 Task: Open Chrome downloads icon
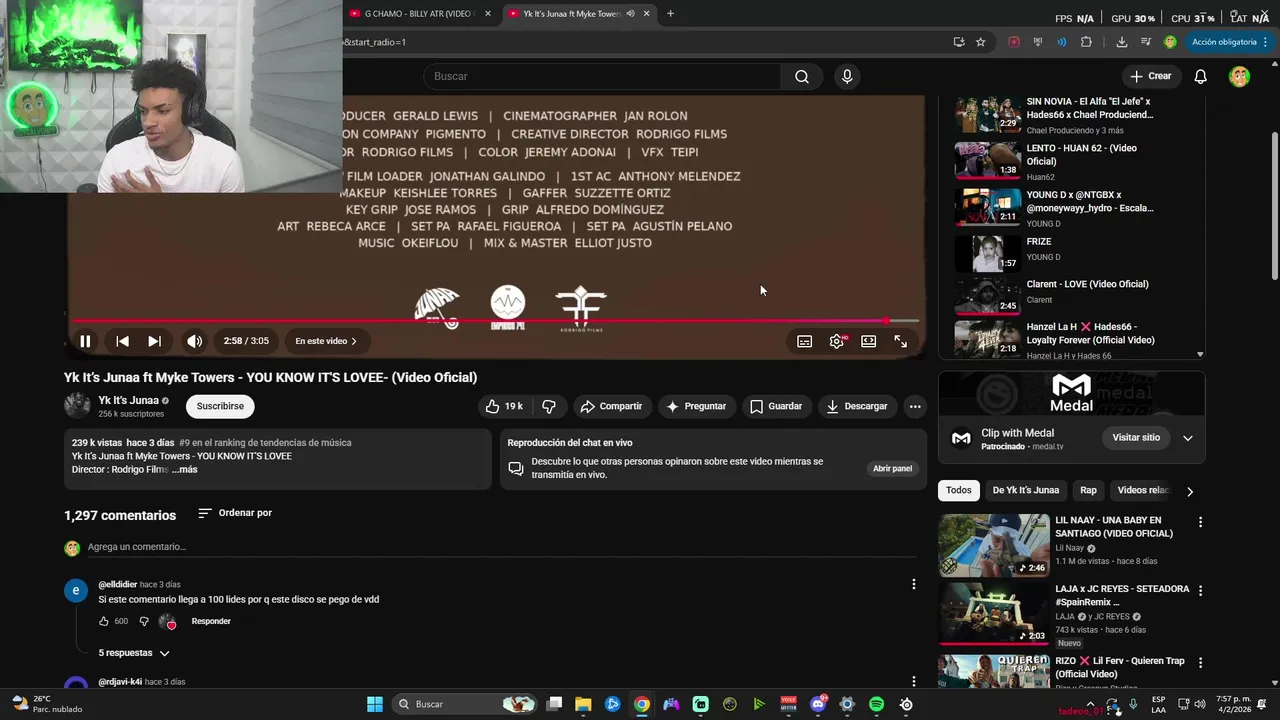1121,42
